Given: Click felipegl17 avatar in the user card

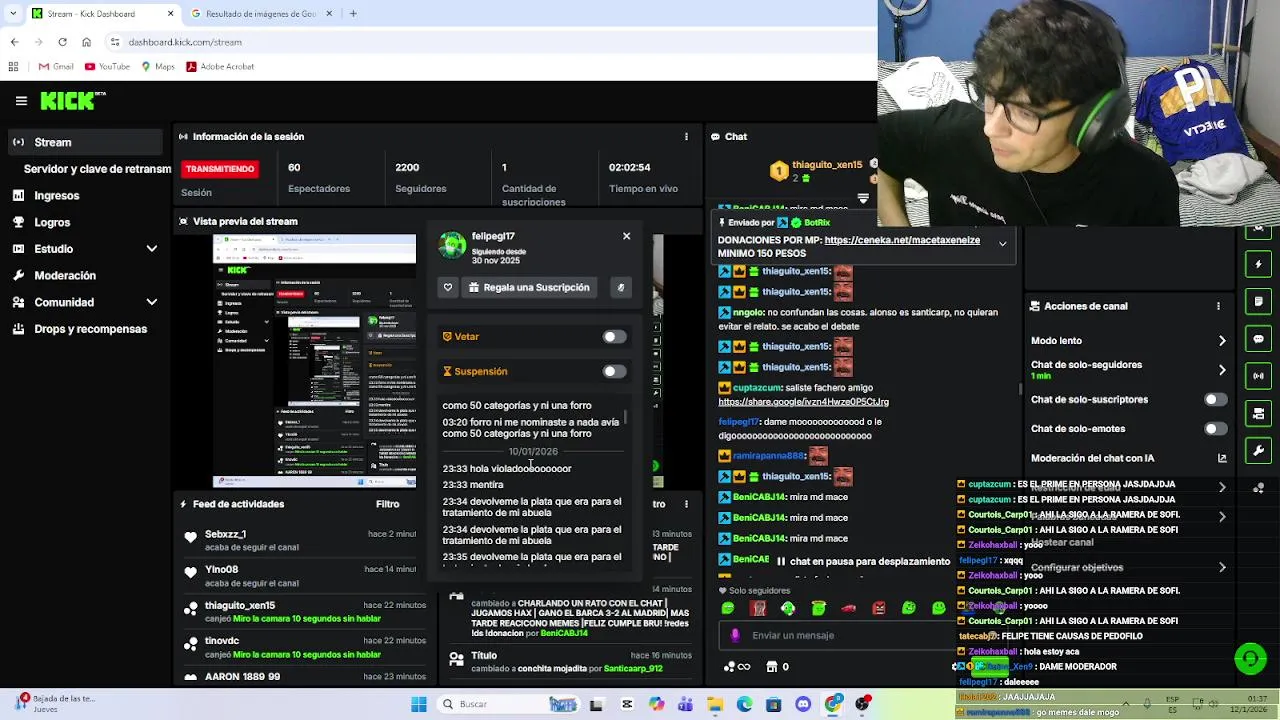Looking at the screenshot, I should coord(452,245).
